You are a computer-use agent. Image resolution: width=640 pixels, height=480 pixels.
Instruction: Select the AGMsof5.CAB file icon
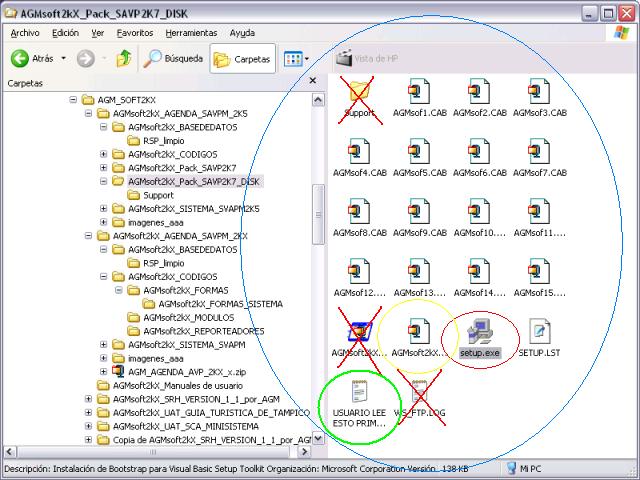click(x=419, y=151)
